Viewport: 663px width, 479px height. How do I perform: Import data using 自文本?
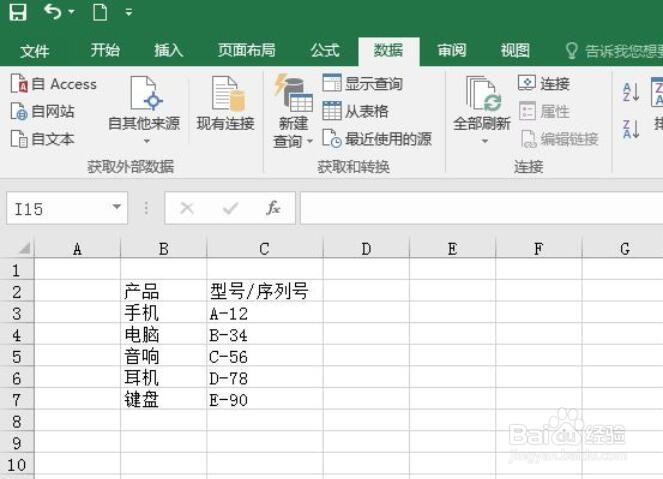(x=42, y=139)
